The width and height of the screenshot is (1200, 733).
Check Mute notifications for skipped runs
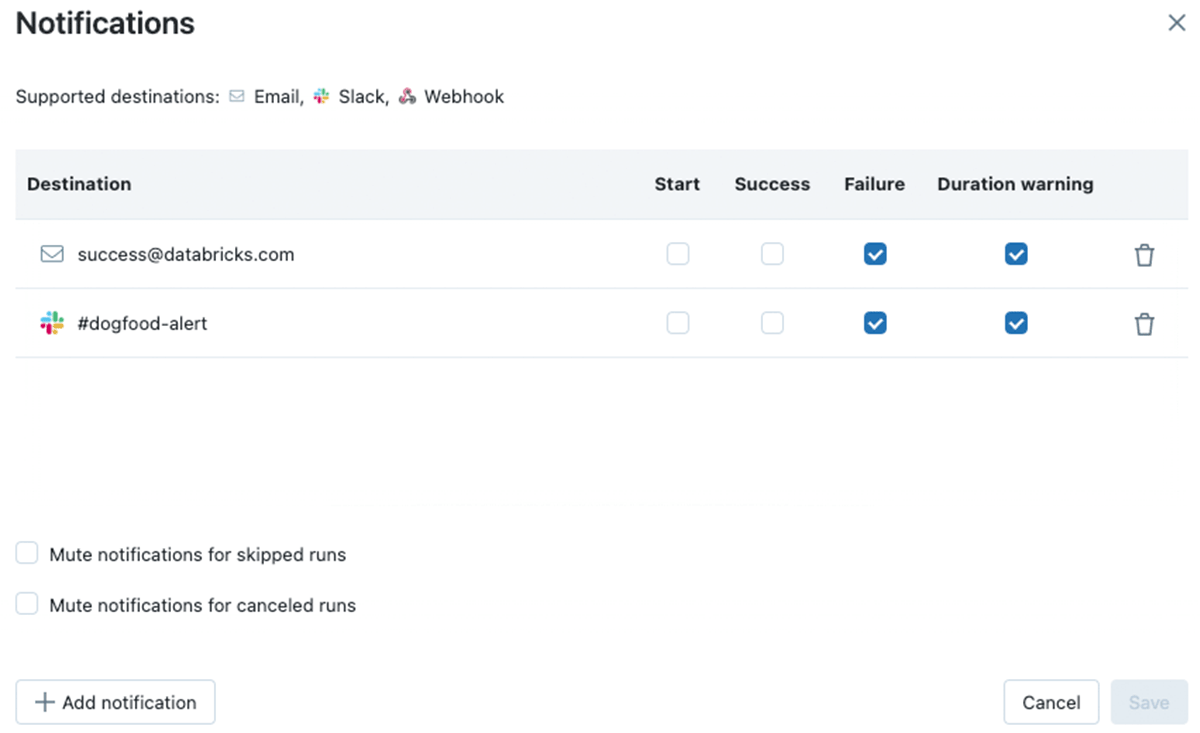(27, 554)
